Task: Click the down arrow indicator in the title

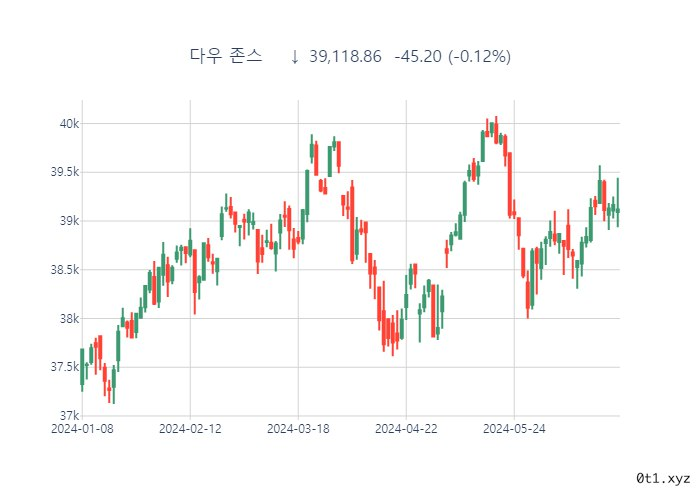Action: pyautogui.click(x=294, y=57)
